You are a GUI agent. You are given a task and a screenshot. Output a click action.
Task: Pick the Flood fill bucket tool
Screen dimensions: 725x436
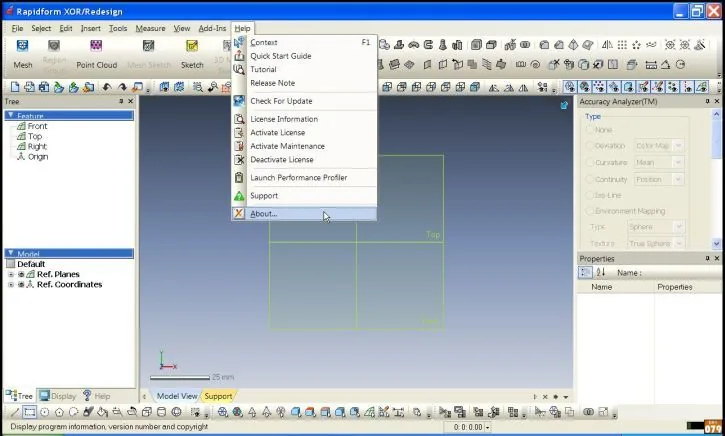[x=103, y=412]
